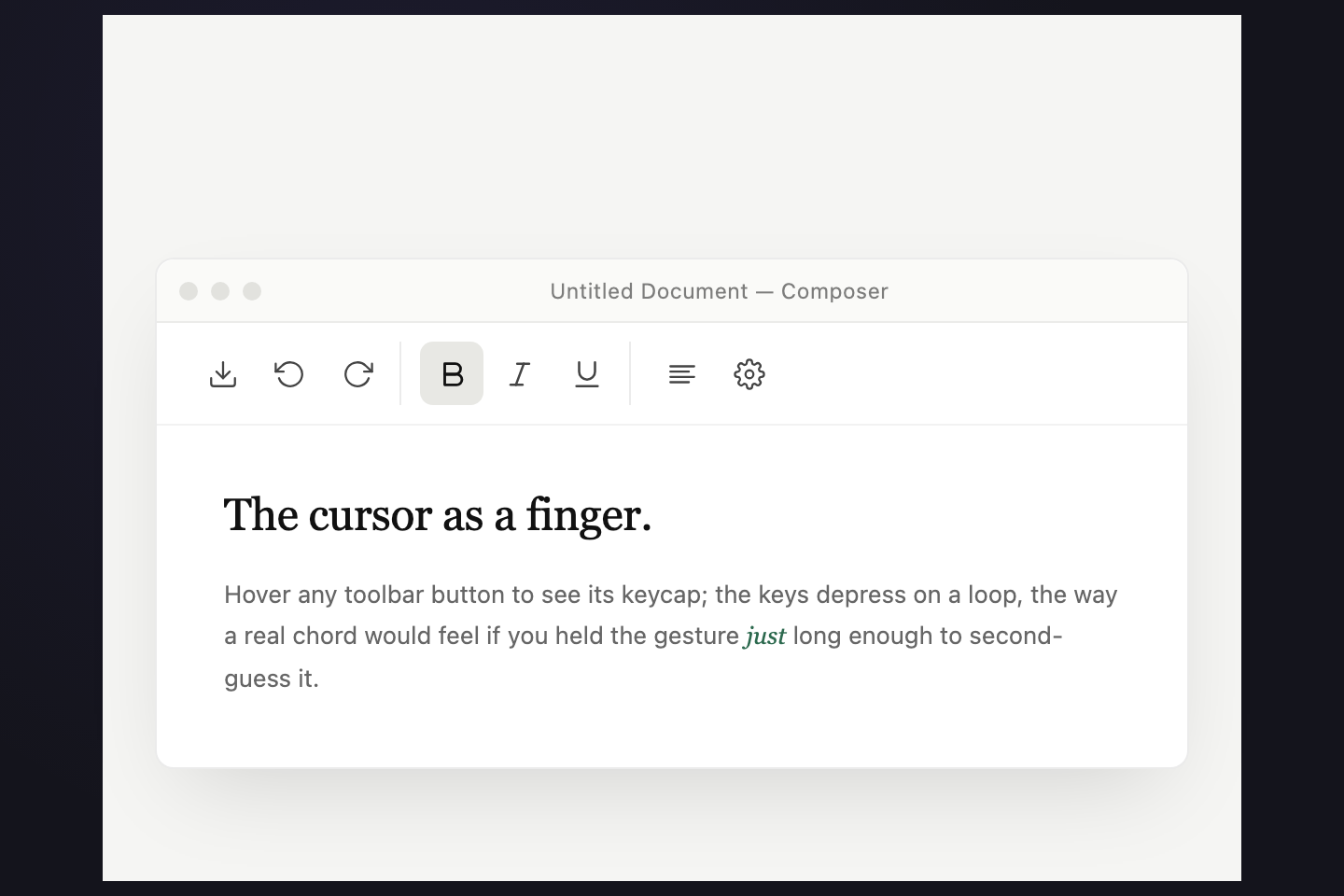Redo the last action
The width and height of the screenshot is (1344, 896).
[x=358, y=374]
